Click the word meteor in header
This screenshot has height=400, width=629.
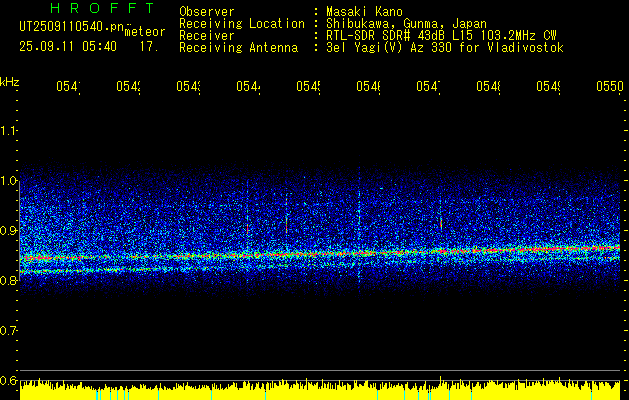(145, 32)
